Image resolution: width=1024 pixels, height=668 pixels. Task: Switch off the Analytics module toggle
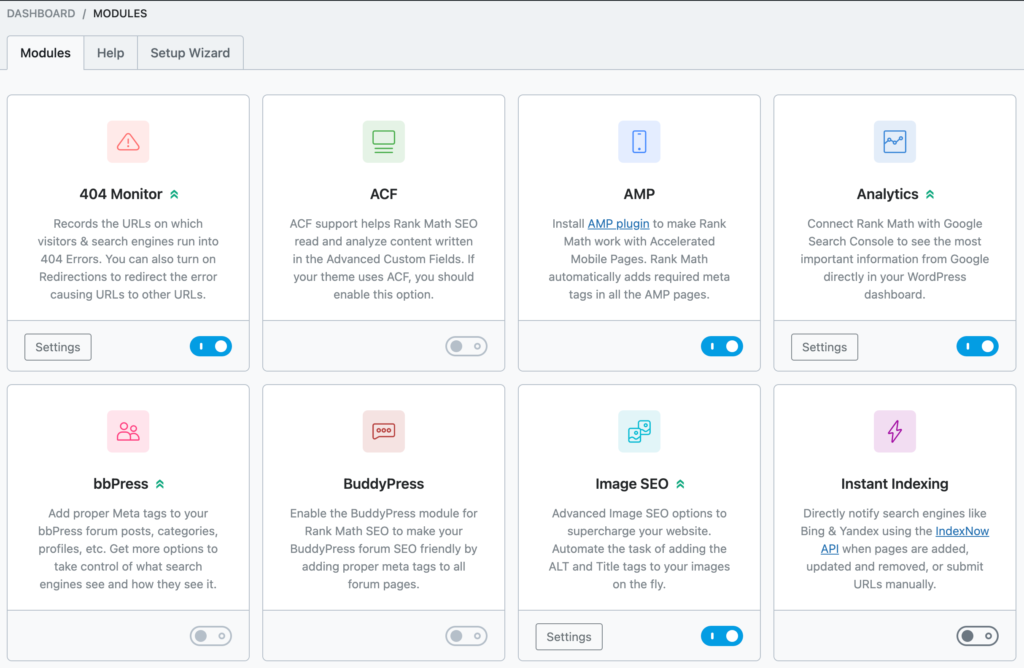(978, 346)
